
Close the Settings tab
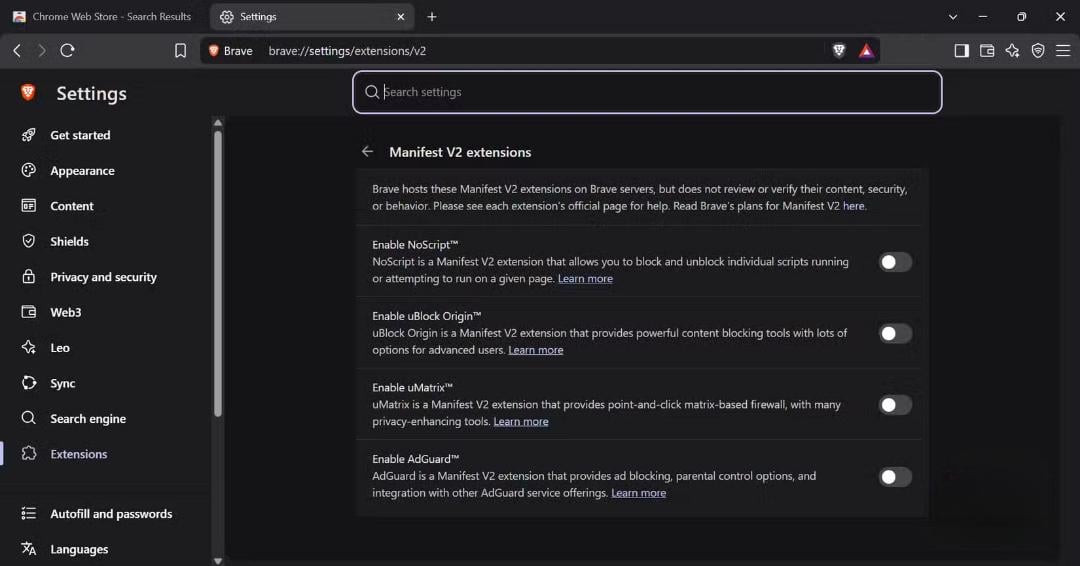(x=401, y=17)
